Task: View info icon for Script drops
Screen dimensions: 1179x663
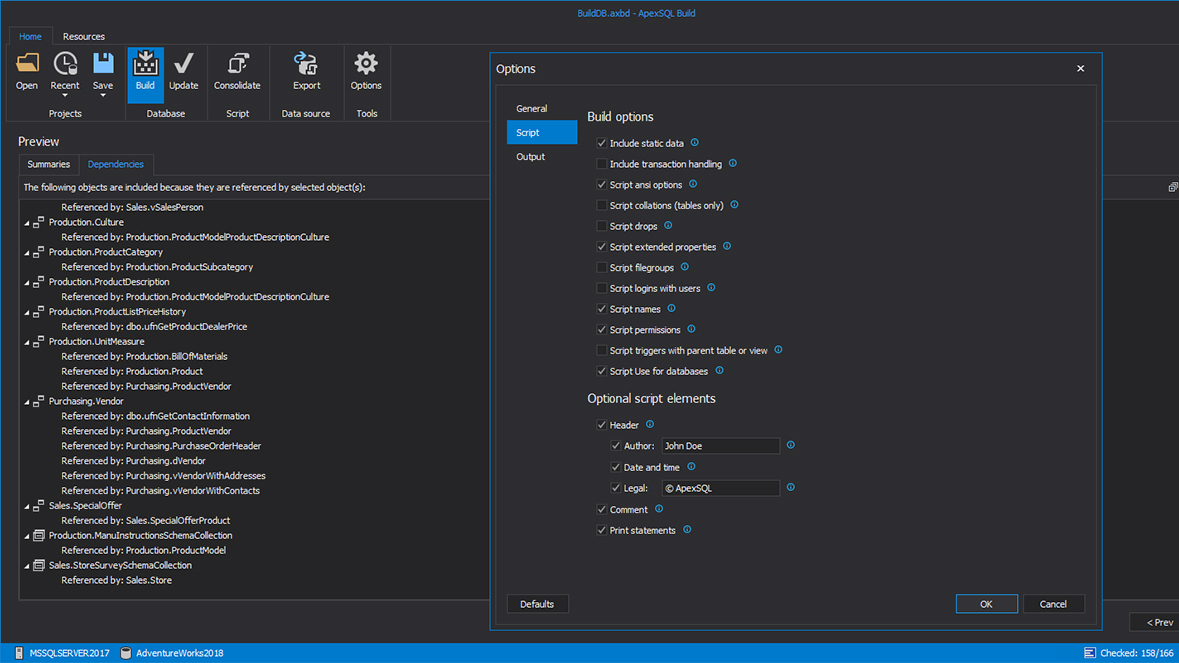Action: tap(668, 226)
